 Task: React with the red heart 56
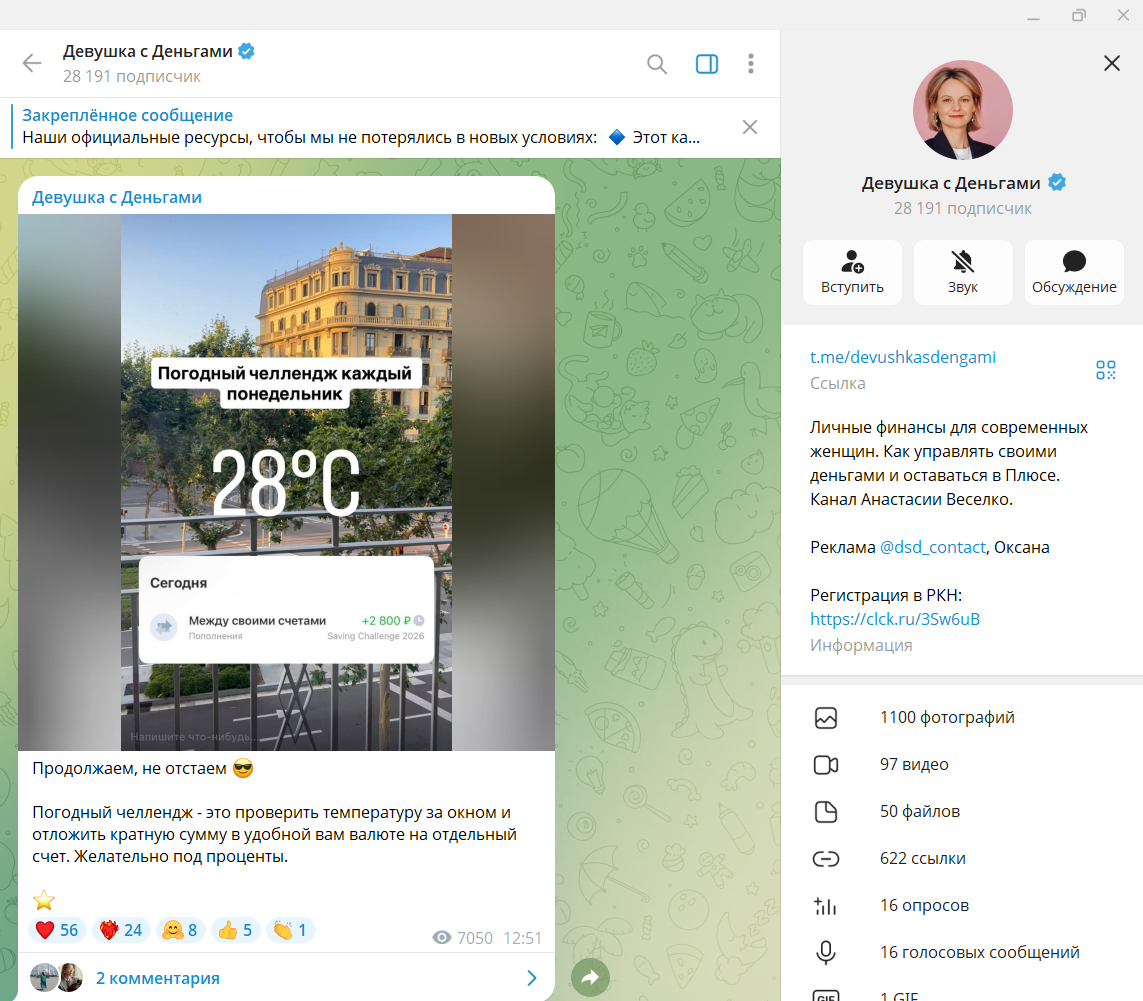(57, 930)
